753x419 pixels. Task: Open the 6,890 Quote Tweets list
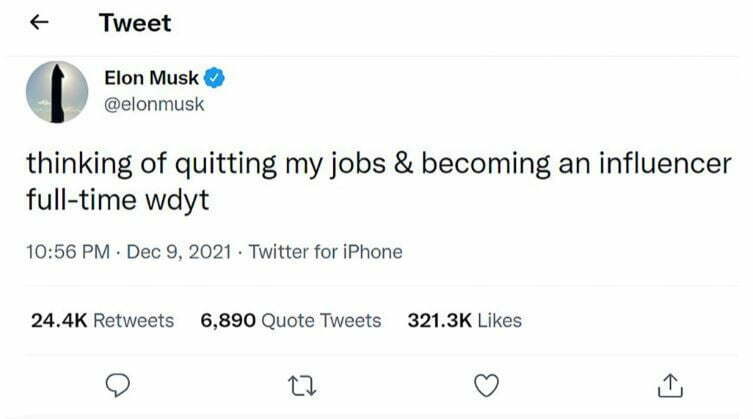tap(291, 321)
